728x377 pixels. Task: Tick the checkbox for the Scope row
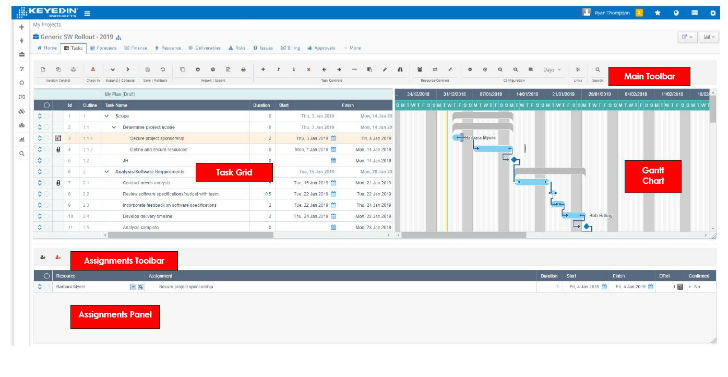[47, 116]
